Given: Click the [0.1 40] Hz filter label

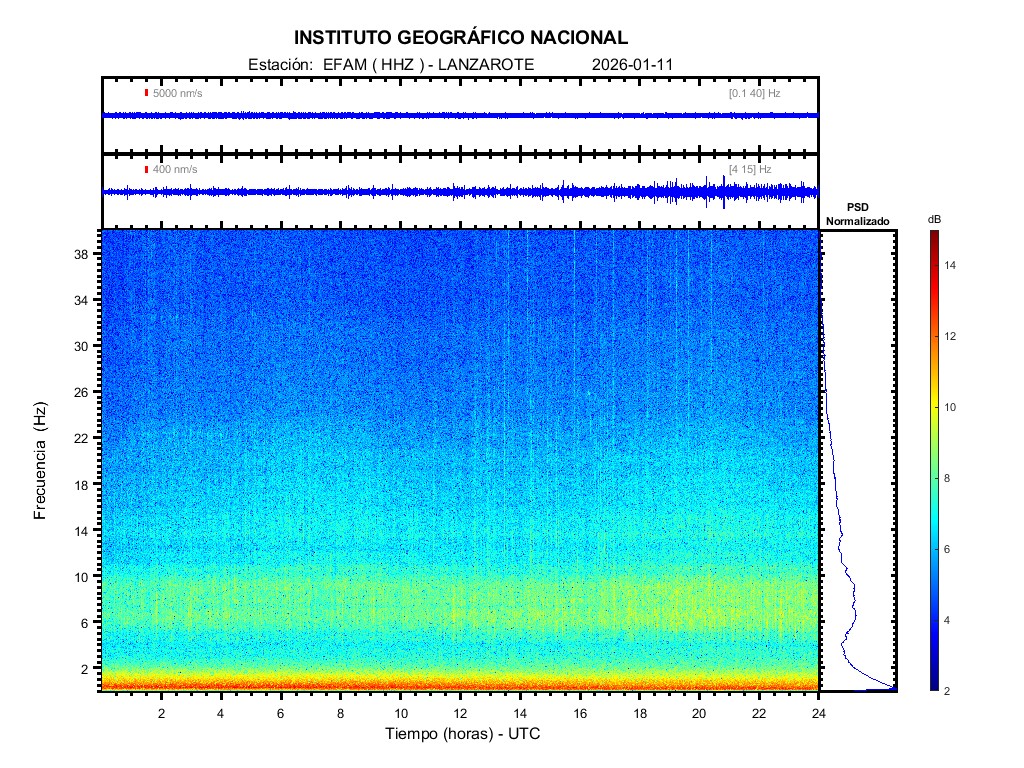Looking at the screenshot, I should point(754,93).
